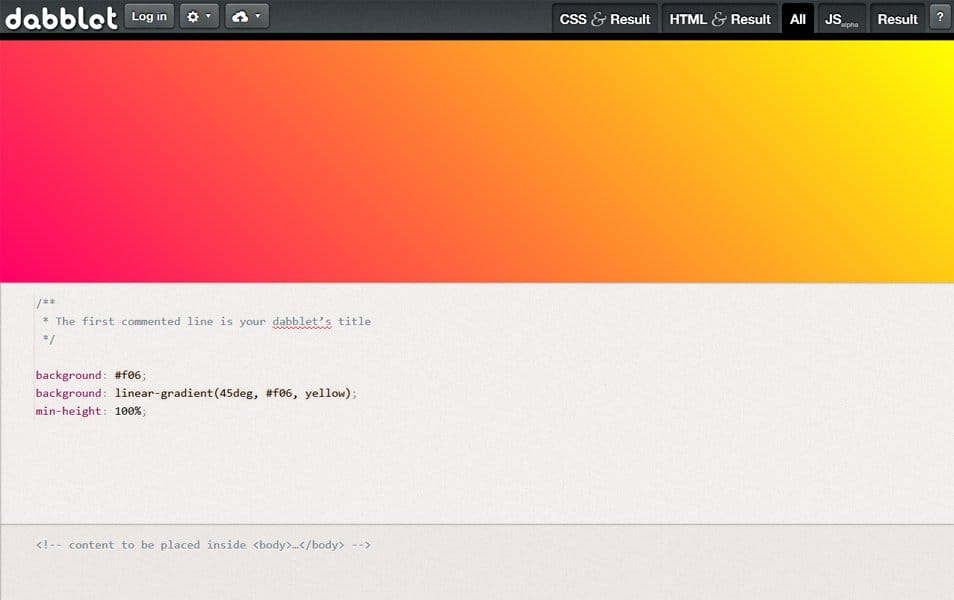
Task: Click the question mark help button
Action: [940, 17]
